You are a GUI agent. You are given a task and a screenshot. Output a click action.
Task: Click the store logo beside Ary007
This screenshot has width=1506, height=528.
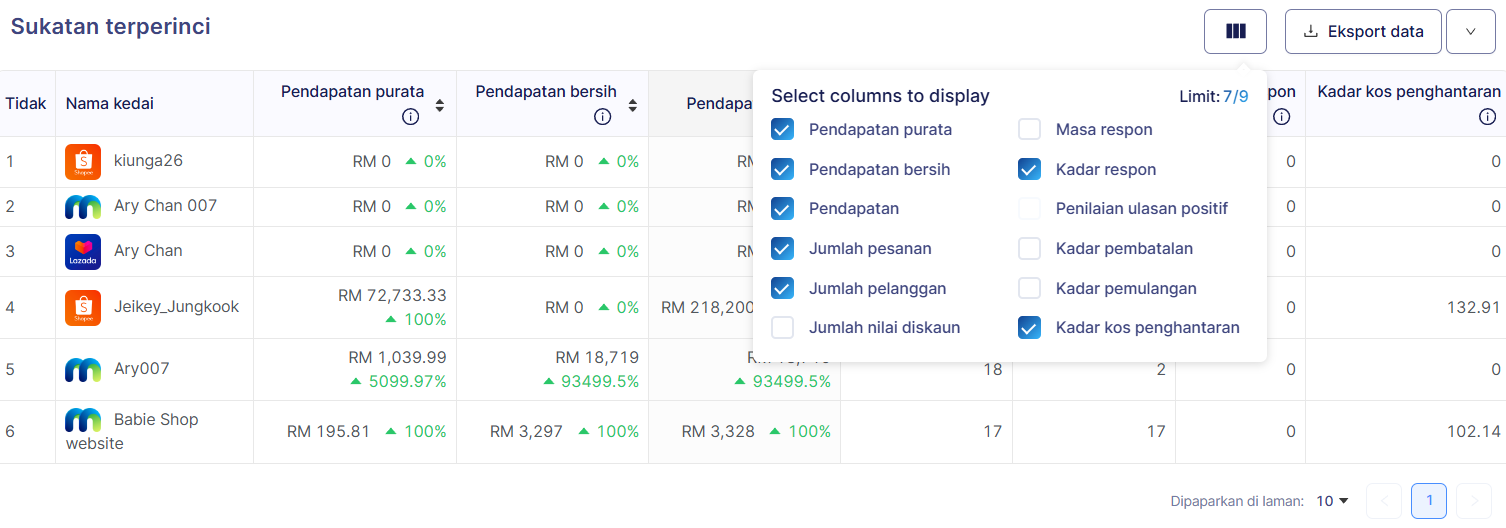point(83,369)
